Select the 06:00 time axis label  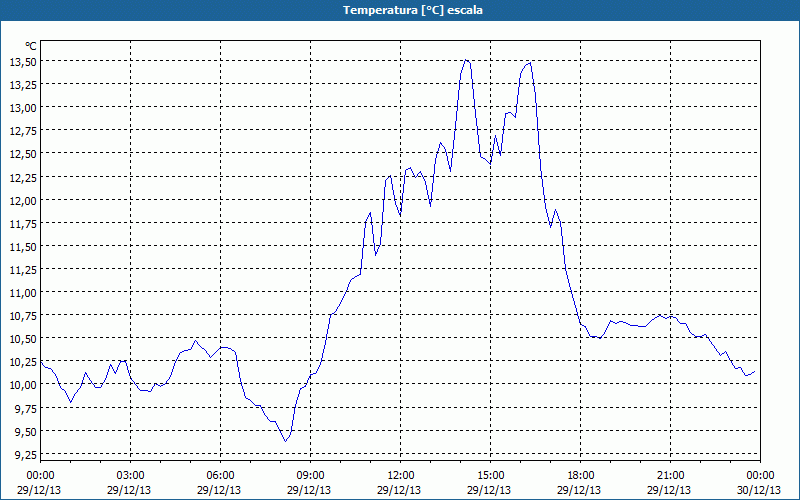[220, 476]
